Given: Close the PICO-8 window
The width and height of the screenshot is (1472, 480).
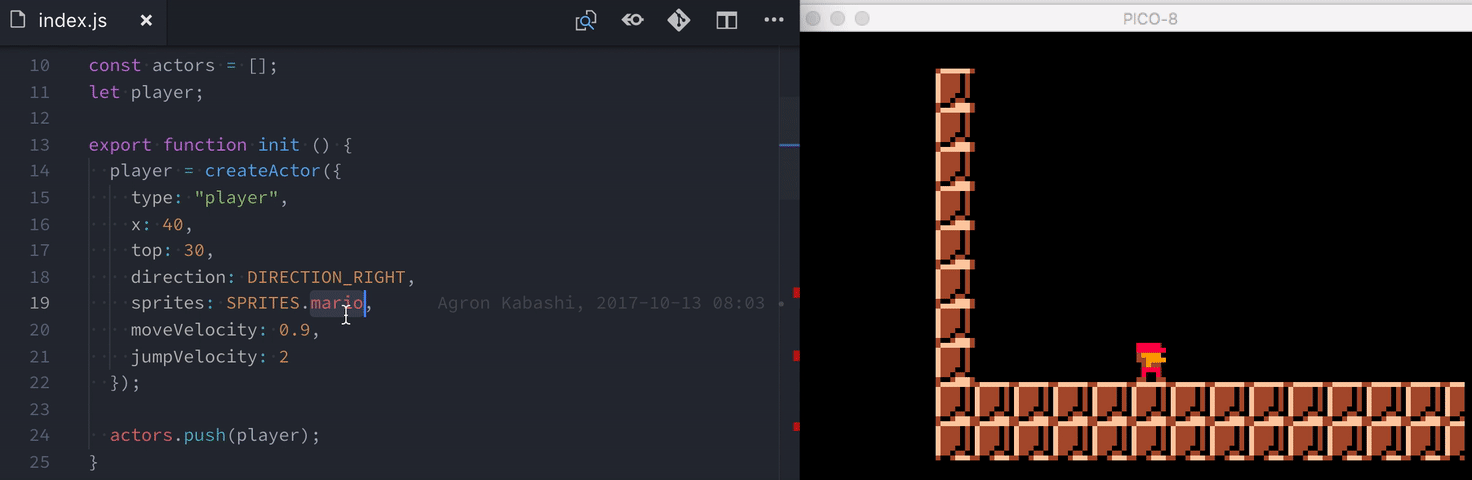Looking at the screenshot, I should 814,18.
